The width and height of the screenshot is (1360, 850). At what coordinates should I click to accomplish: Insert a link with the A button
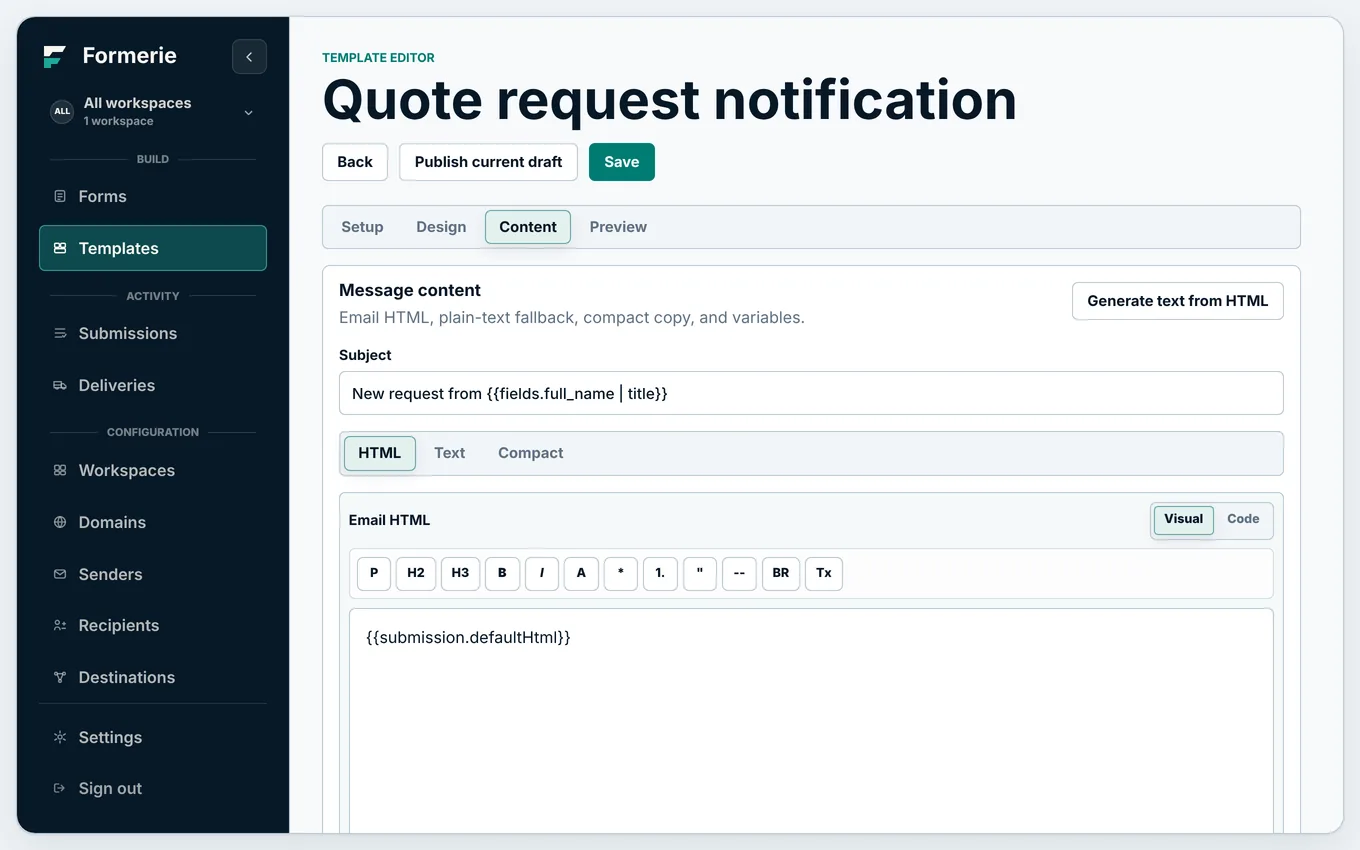581,573
